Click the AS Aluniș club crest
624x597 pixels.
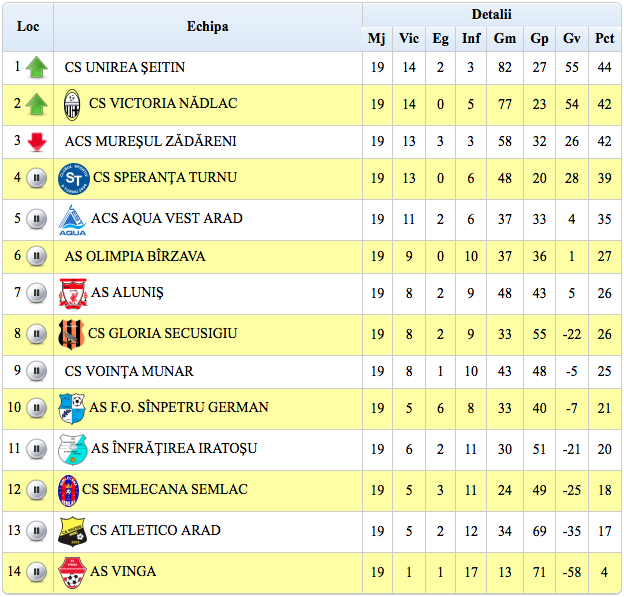(x=72, y=293)
